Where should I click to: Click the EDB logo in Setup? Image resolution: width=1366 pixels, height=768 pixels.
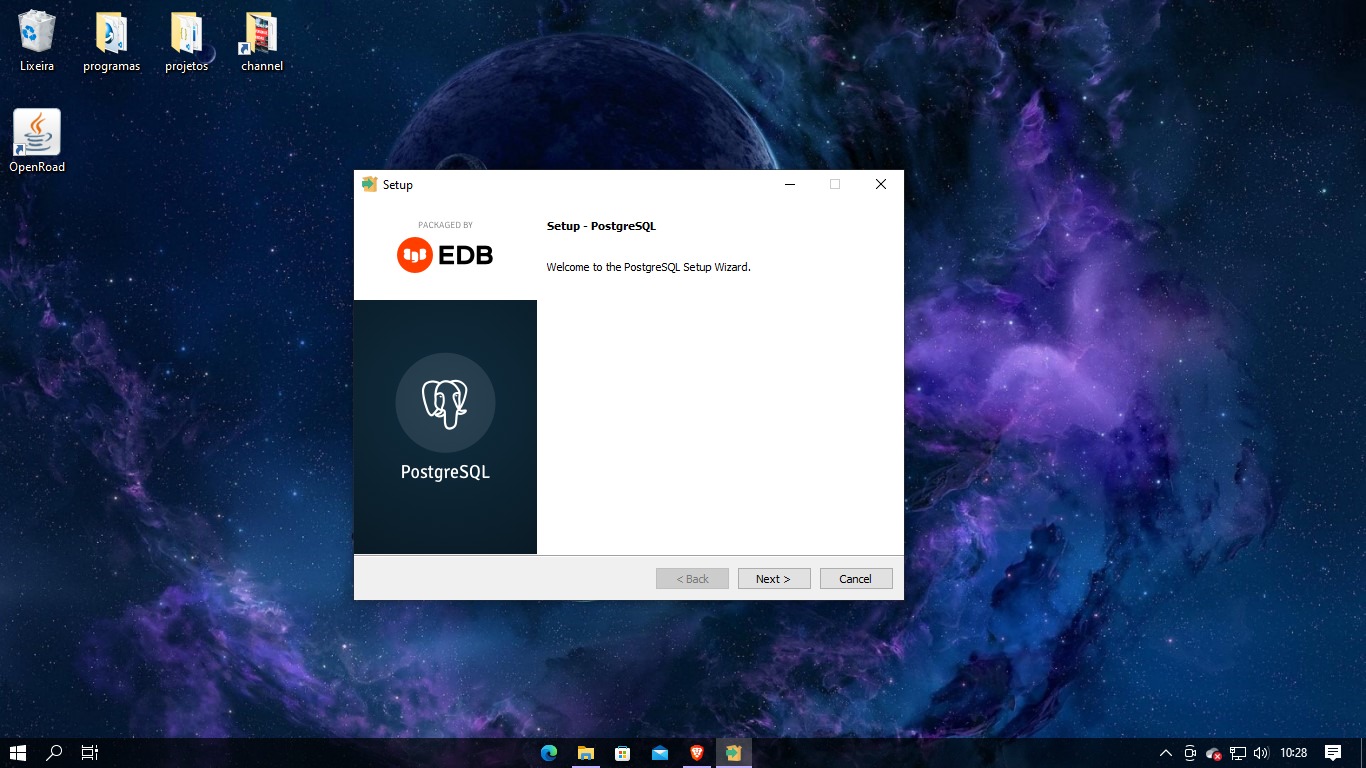click(x=445, y=255)
